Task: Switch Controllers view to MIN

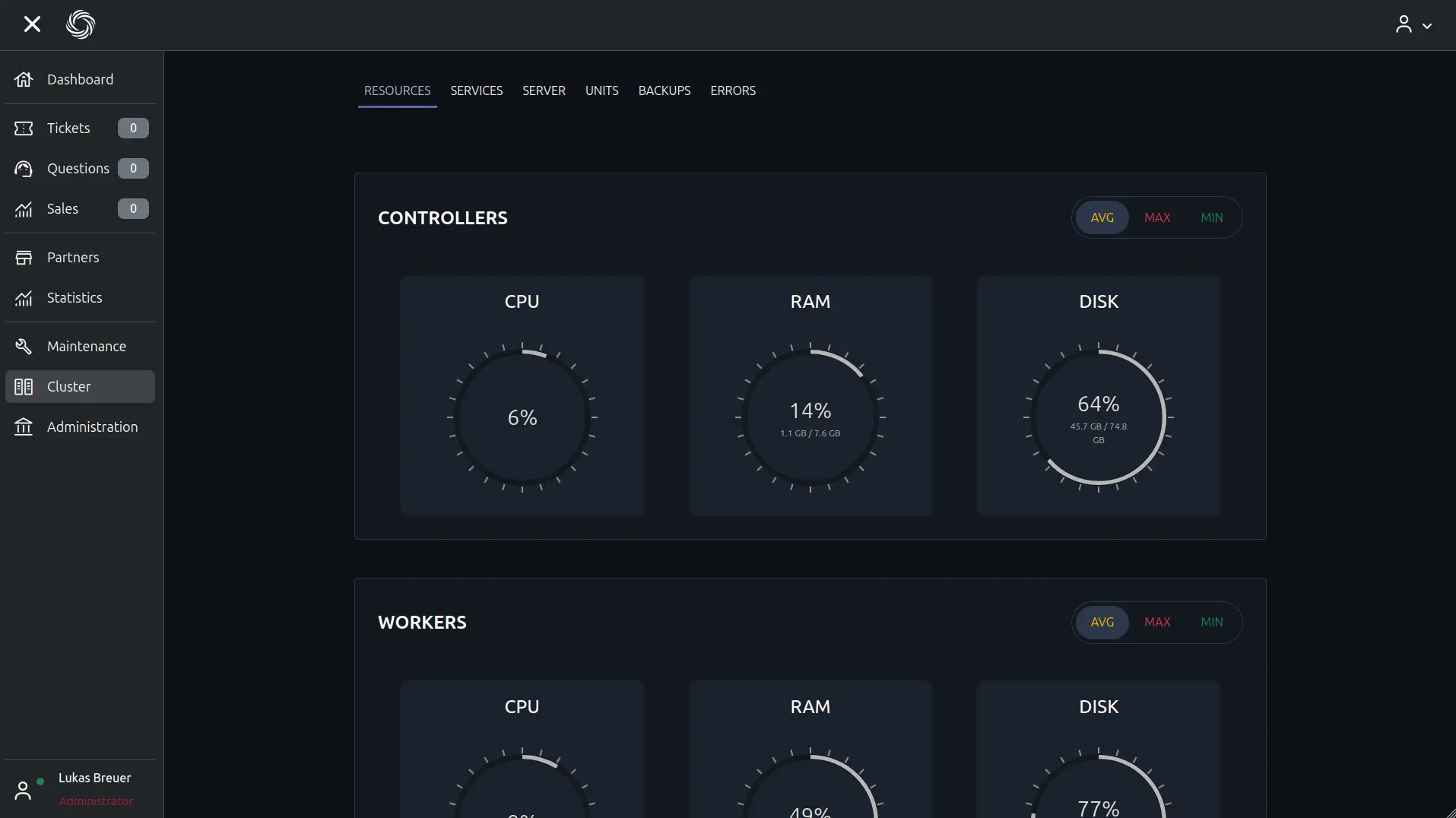Action: (1211, 218)
